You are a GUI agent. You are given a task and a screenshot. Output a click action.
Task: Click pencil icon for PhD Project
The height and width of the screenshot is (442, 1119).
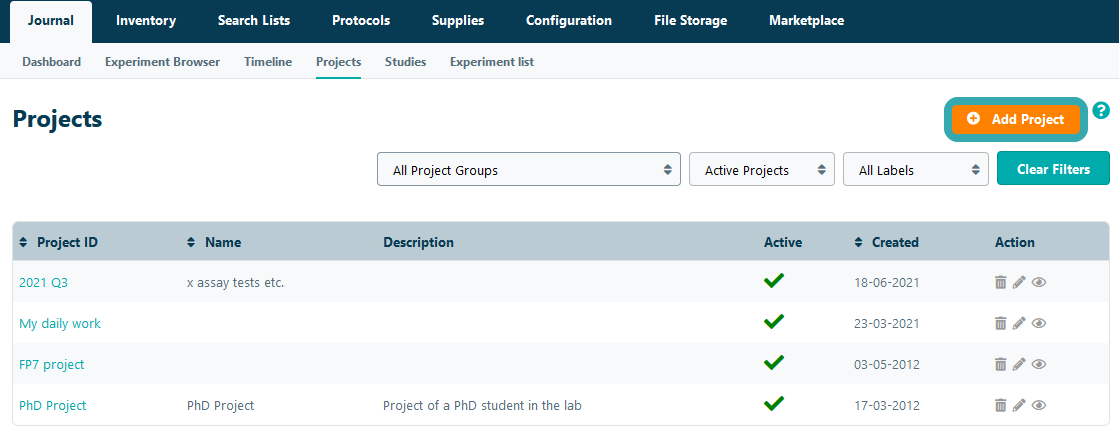[x=1019, y=406]
